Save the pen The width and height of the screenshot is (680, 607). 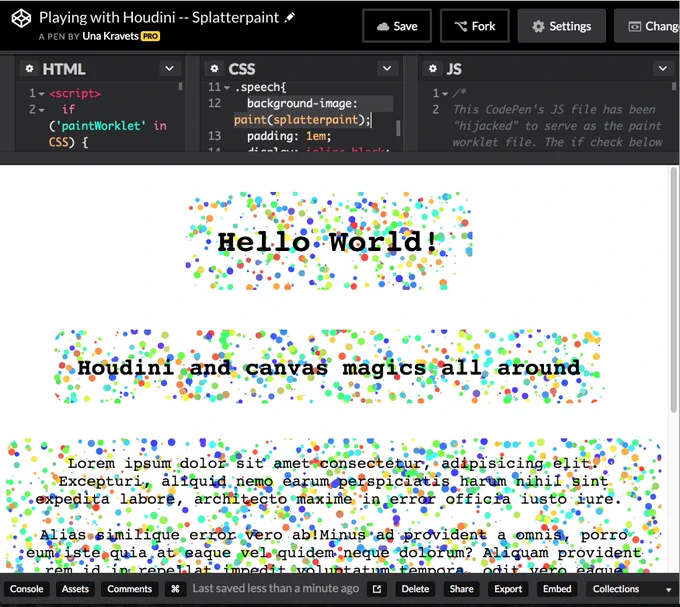point(397,26)
